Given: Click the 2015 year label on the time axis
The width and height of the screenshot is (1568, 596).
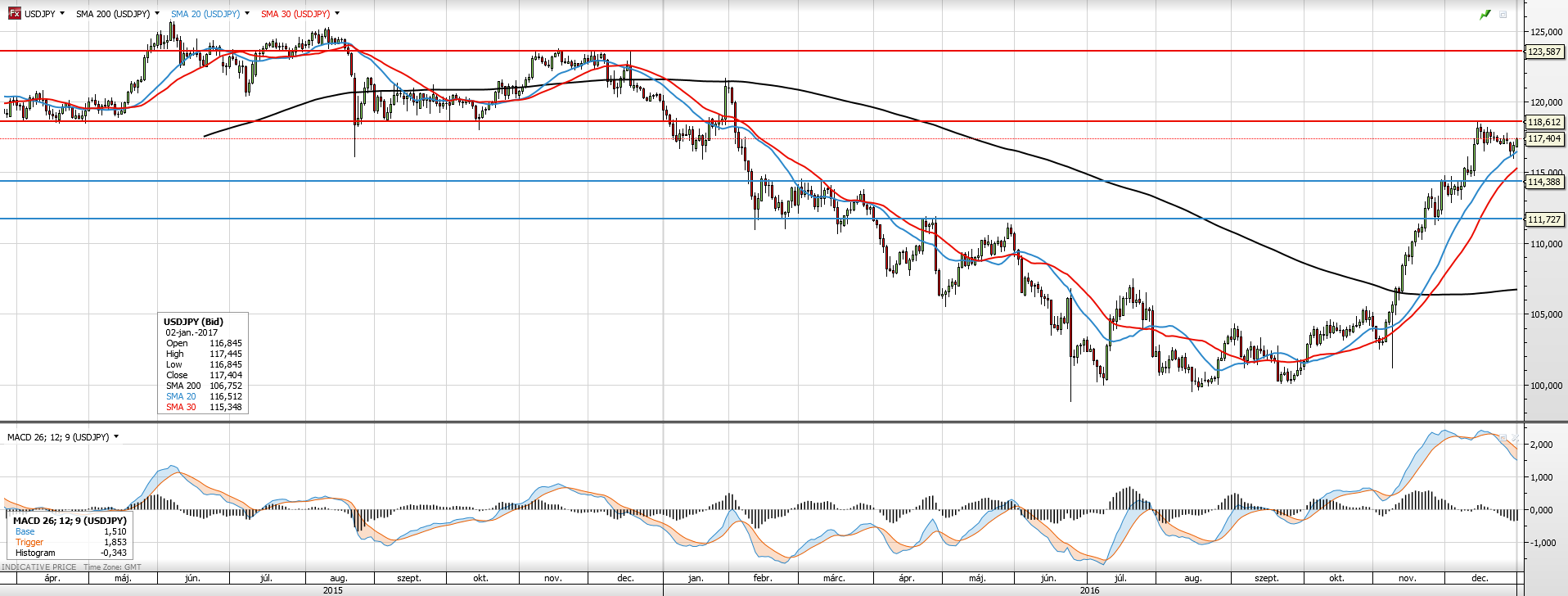Looking at the screenshot, I should 333,590.
